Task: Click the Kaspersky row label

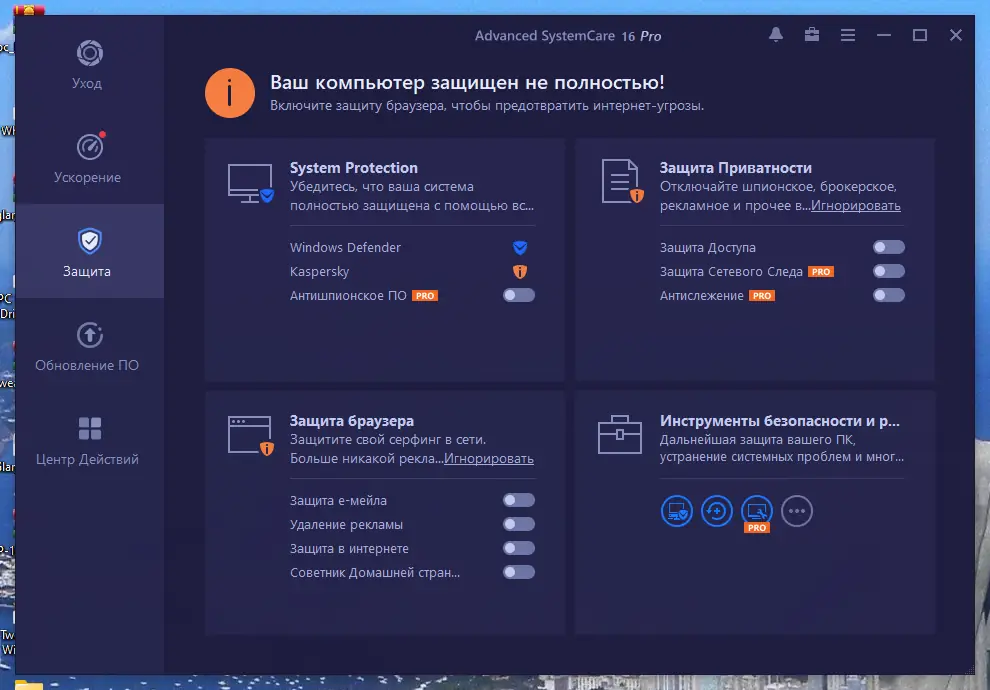Action: point(319,271)
